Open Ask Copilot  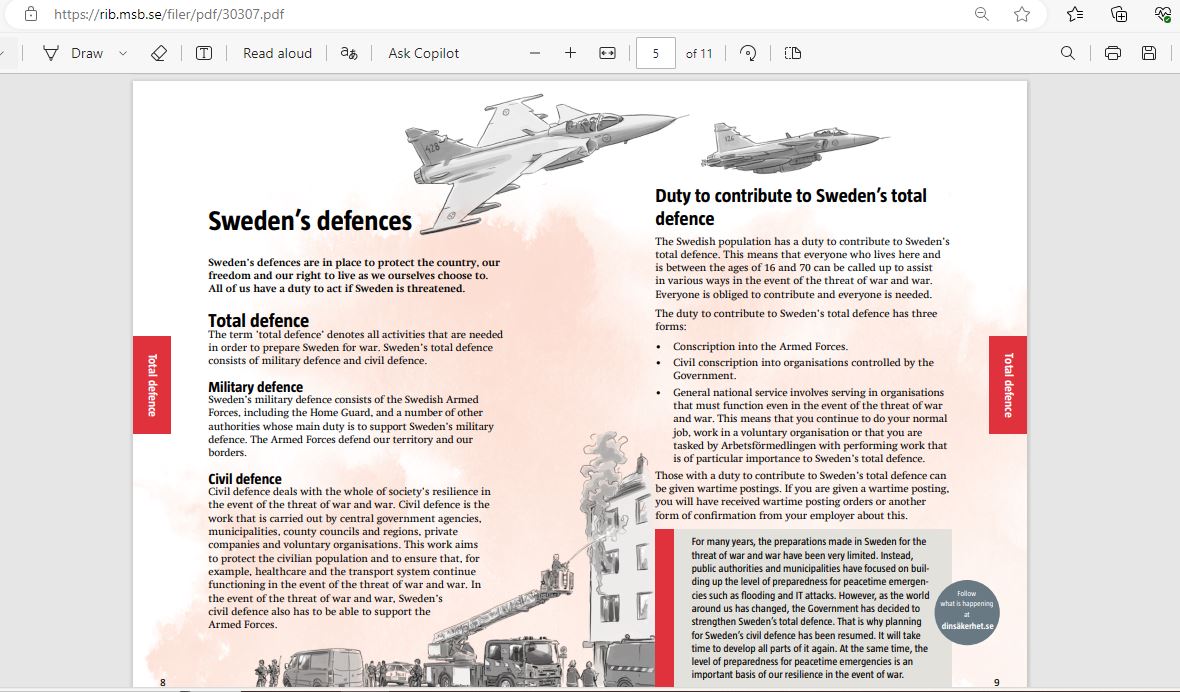point(424,53)
